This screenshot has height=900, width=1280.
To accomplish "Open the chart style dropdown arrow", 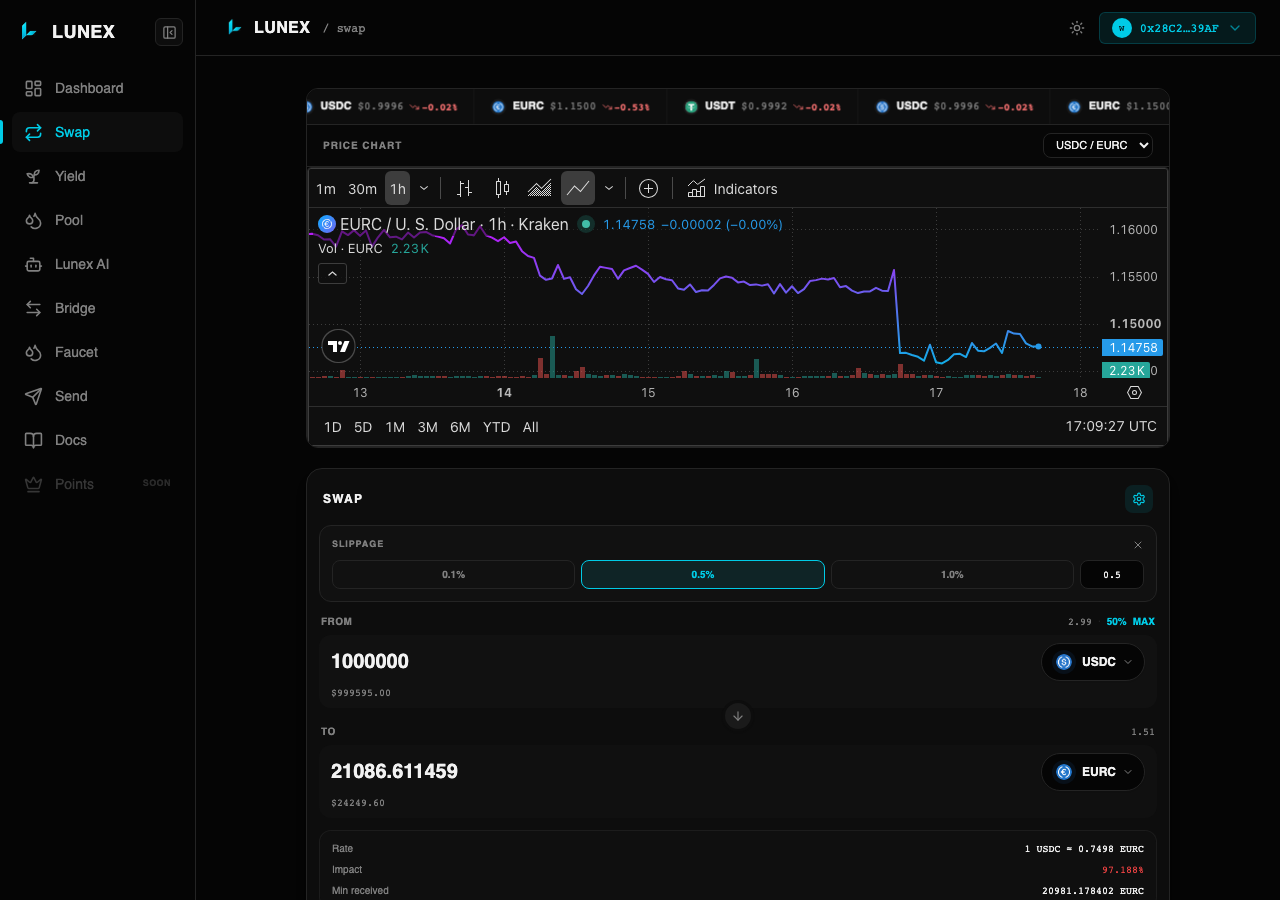I will (608, 188).
